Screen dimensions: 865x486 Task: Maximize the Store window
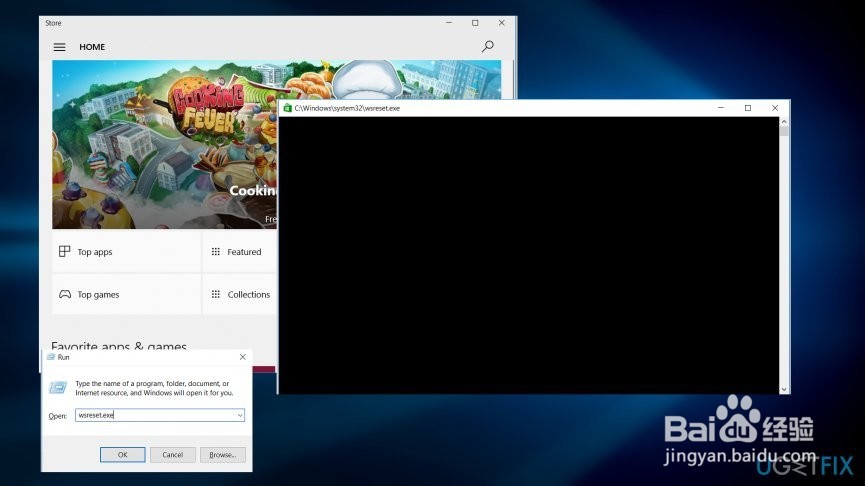[475, 23]
